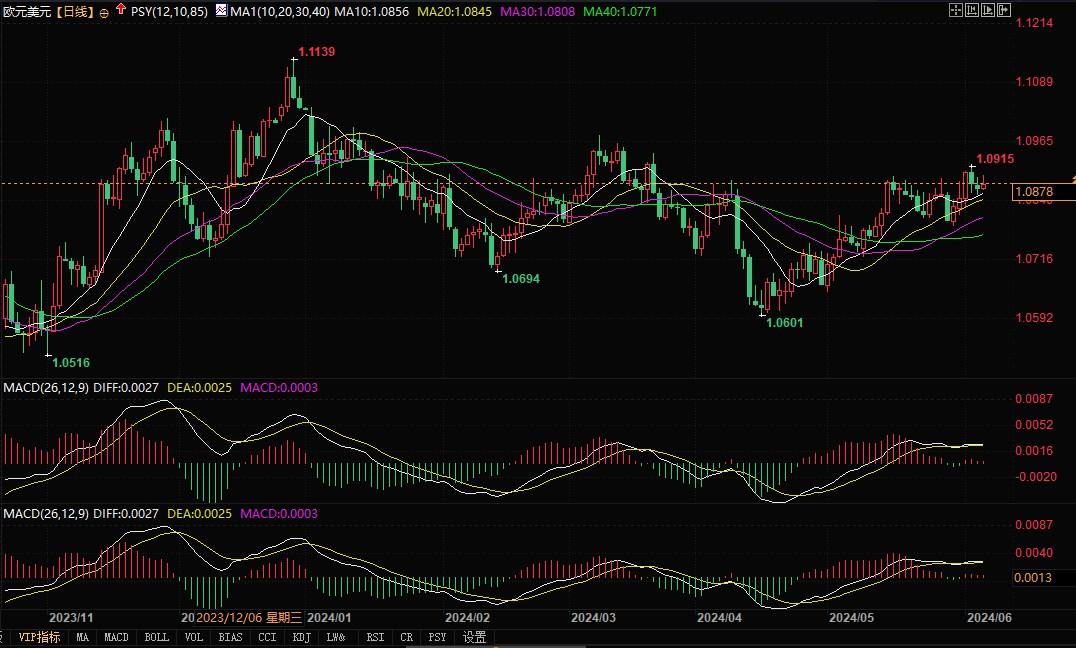Click the 1.1214 price axis value
Image resolution: width=1076 pixels, height=648 pixels.
point(1034,23)
